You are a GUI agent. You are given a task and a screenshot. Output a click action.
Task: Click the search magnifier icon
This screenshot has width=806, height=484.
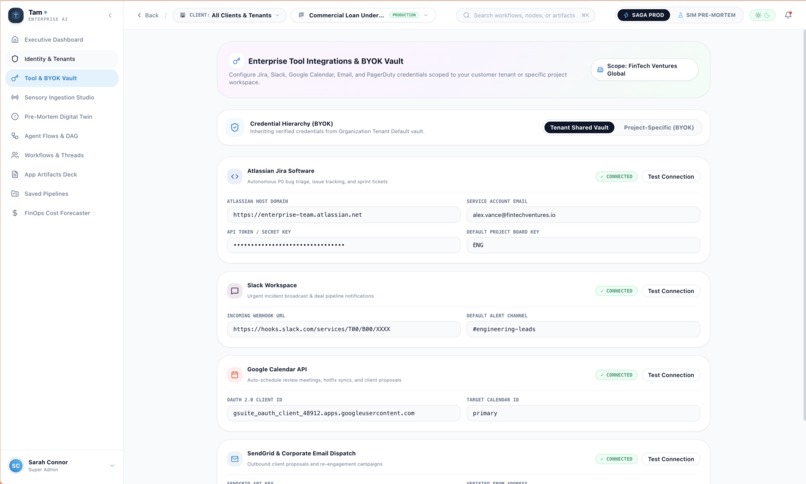pos(466,15)
